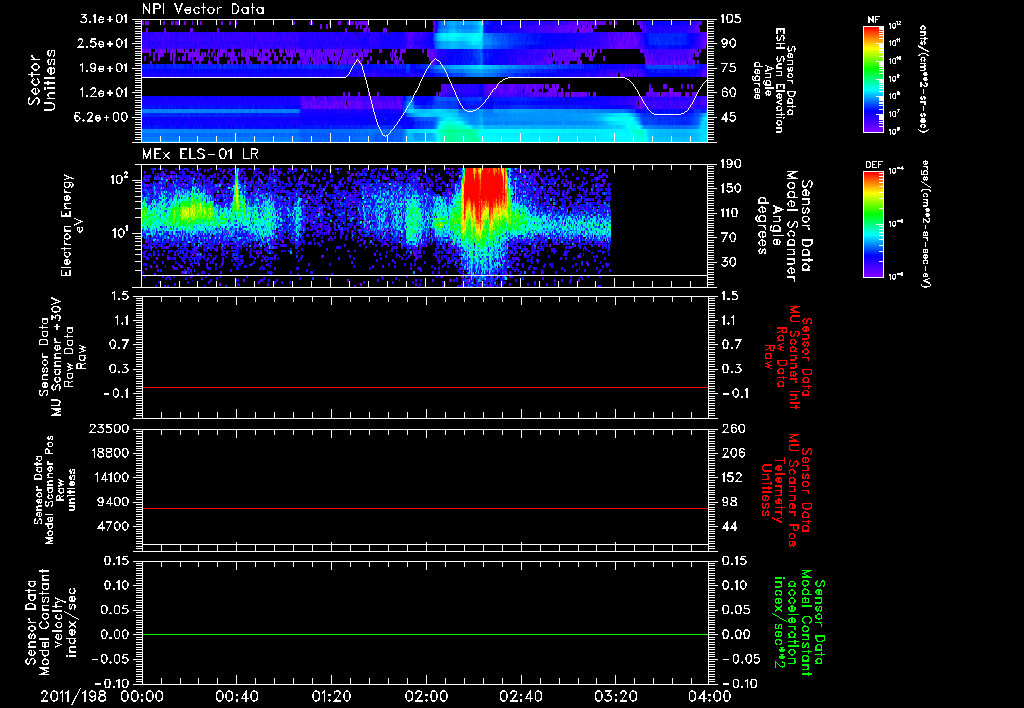Image resolution: width=1024 pixels, height=708 pixels.
Task: Click the '45' sun elevation tick label
Action: coord(728,117)
